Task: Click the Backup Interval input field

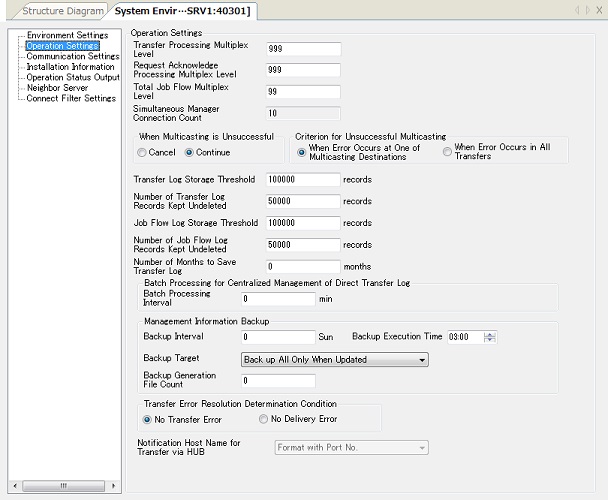Action: pos(278,337)
